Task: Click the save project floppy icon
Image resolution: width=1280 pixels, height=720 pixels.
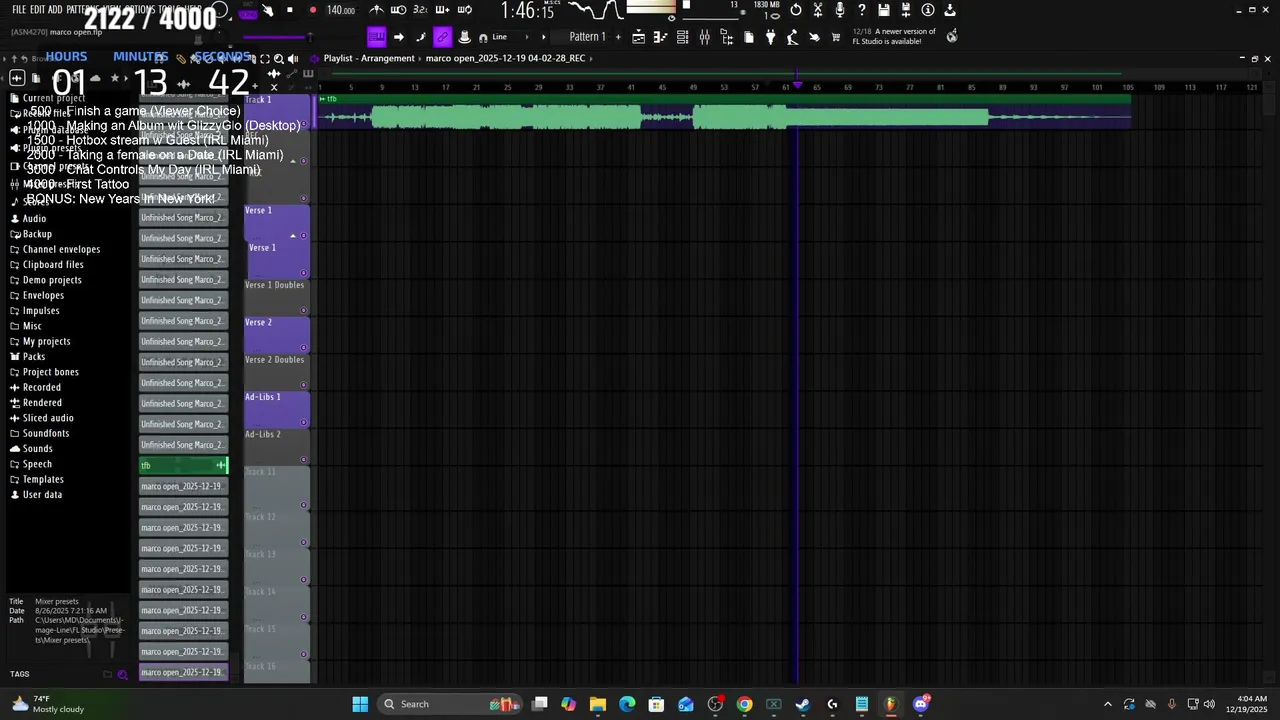Action: click(884, 10)
